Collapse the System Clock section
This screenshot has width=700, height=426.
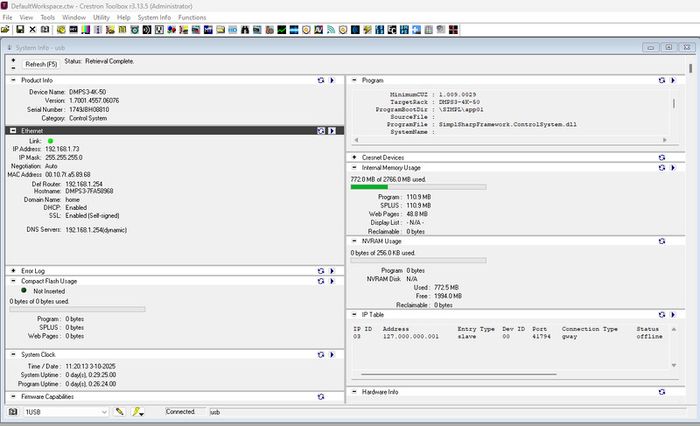(x=13, y=354)
